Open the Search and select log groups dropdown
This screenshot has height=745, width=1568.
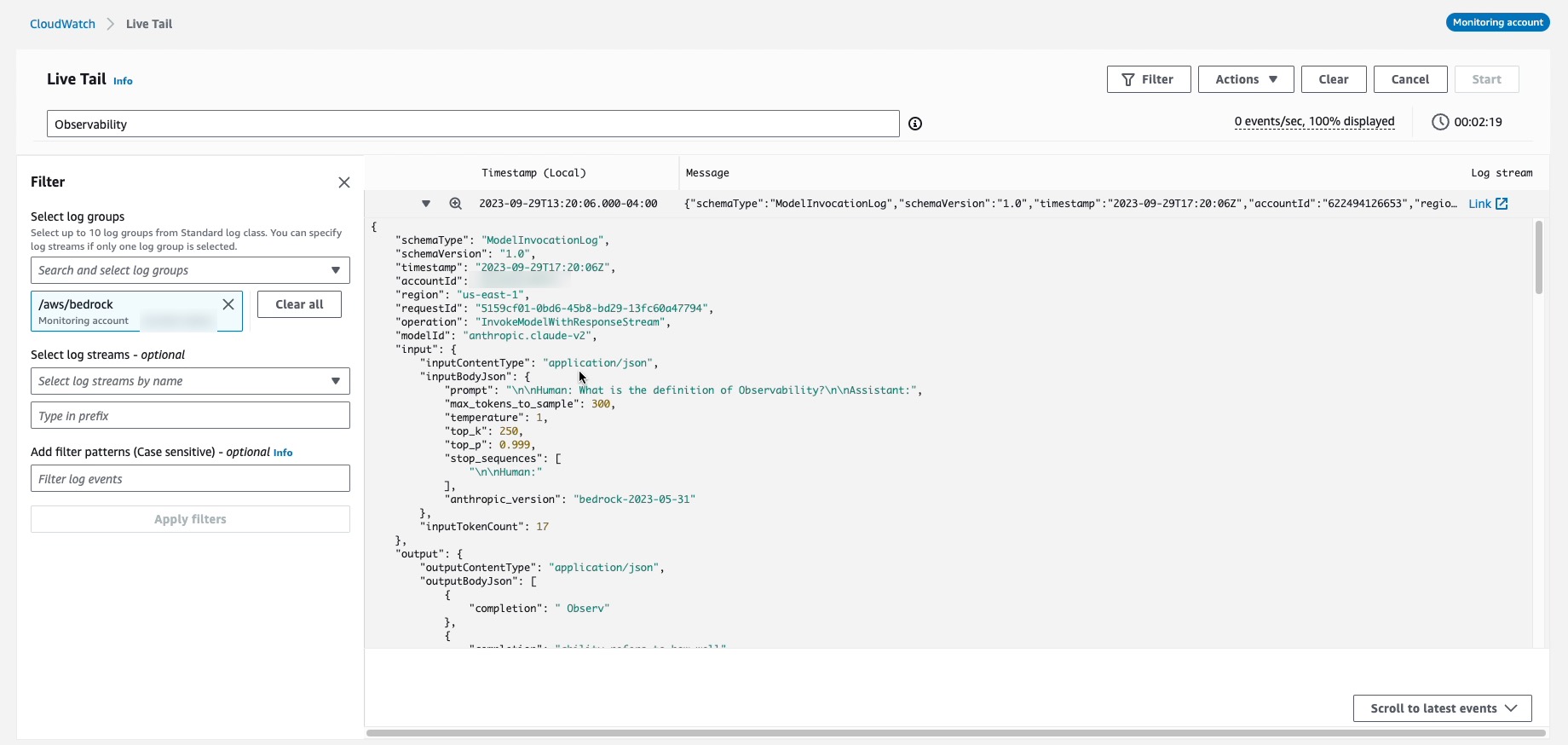pyautogui.click(x=190, y=270)
